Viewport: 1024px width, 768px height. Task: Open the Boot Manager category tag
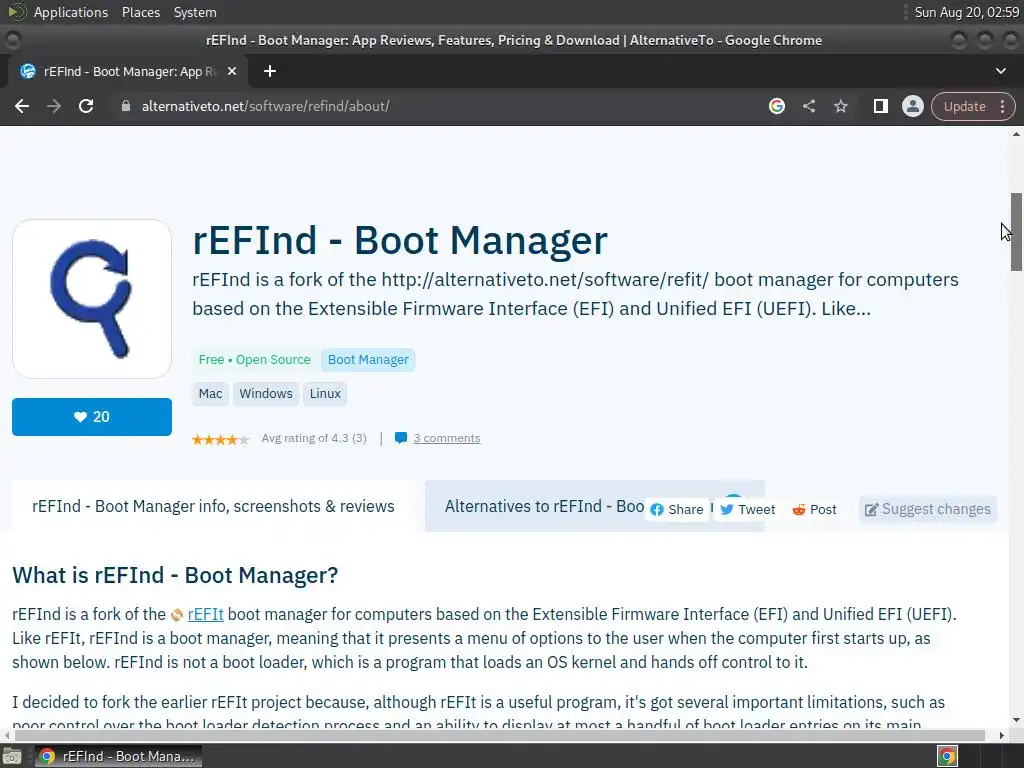click(368, 360)
